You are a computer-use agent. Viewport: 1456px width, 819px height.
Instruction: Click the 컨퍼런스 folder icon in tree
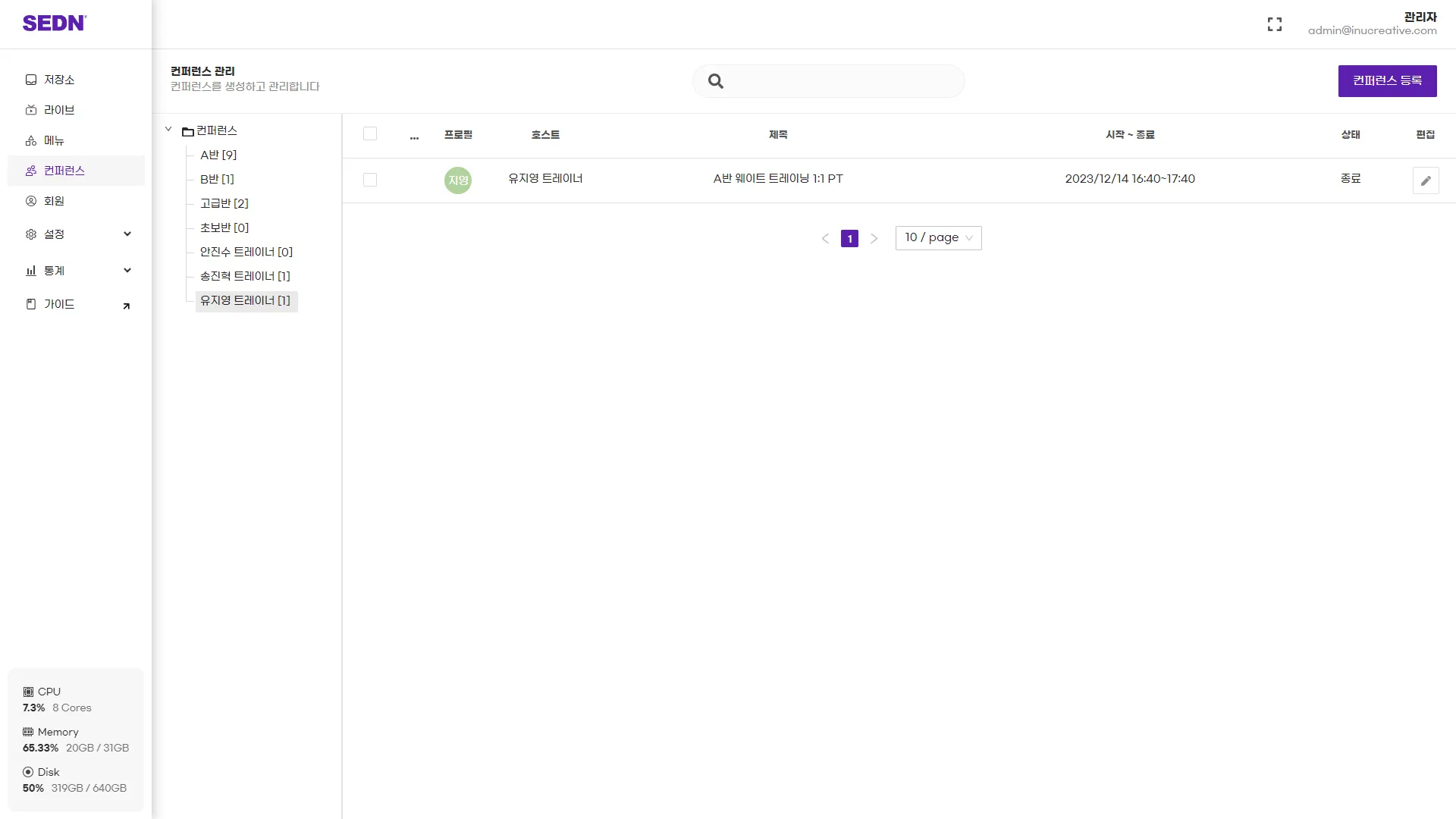tap(187, 131)
